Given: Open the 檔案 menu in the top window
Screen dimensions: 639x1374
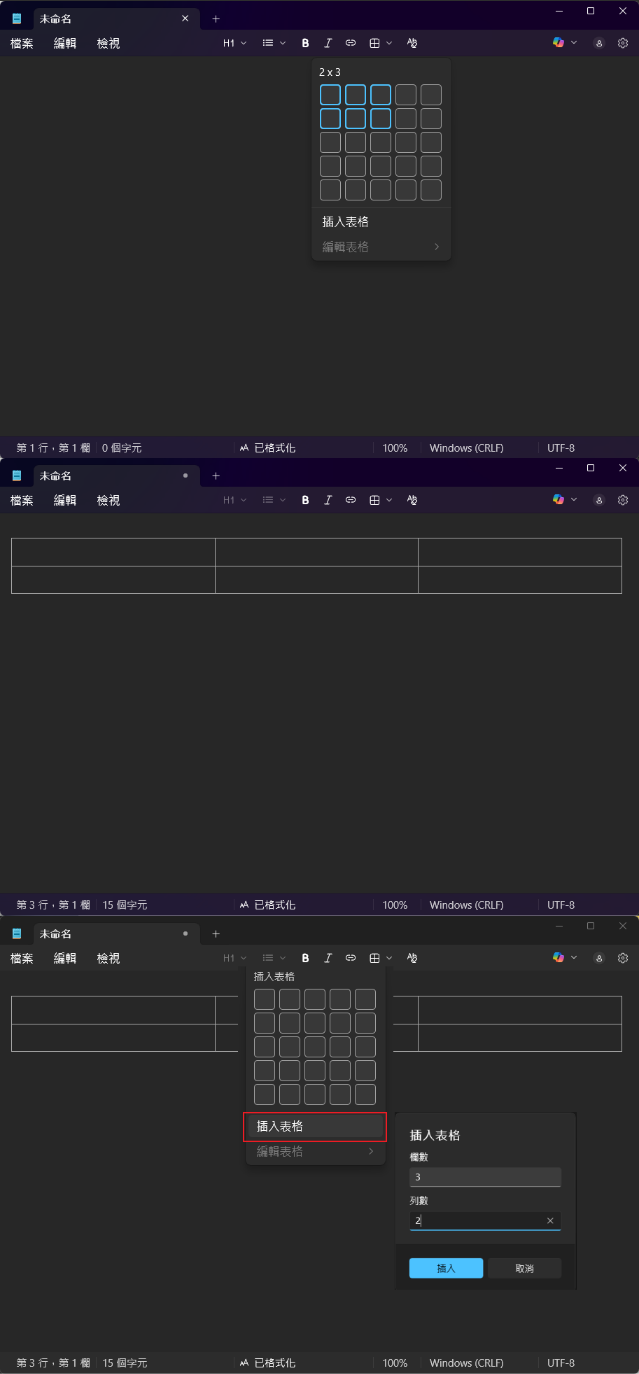Looking at the screenshot, I should [22, 43].
